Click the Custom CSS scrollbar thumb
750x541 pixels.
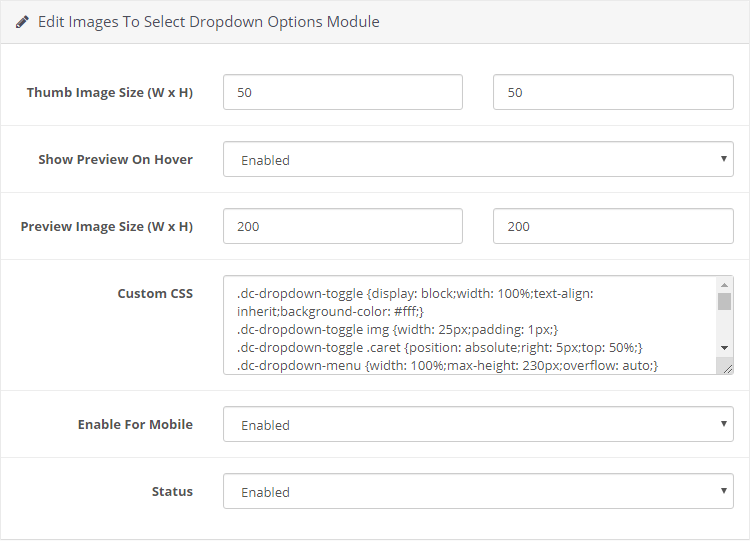click(x=725, y=301)
